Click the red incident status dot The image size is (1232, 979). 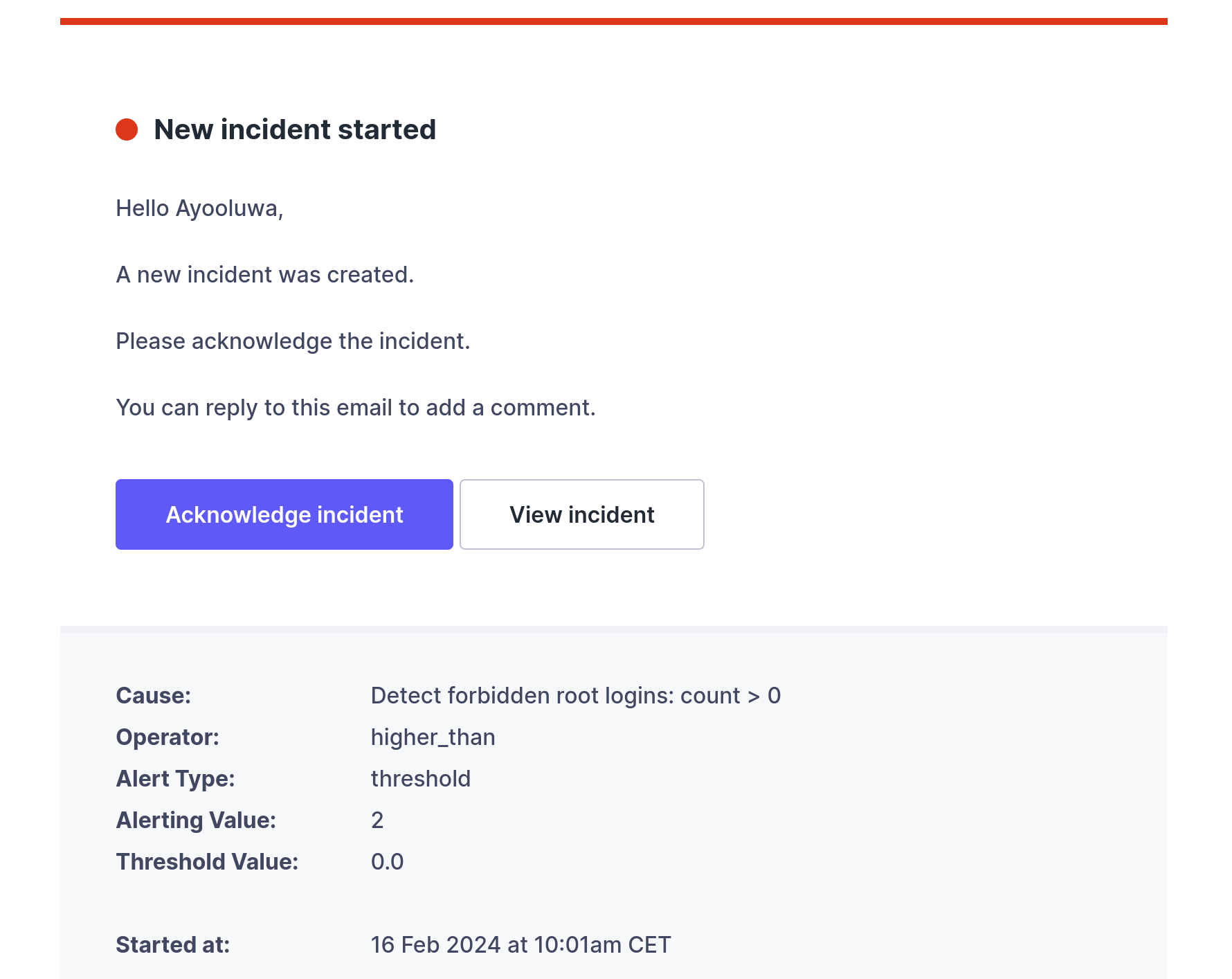[x=127, y=129]
